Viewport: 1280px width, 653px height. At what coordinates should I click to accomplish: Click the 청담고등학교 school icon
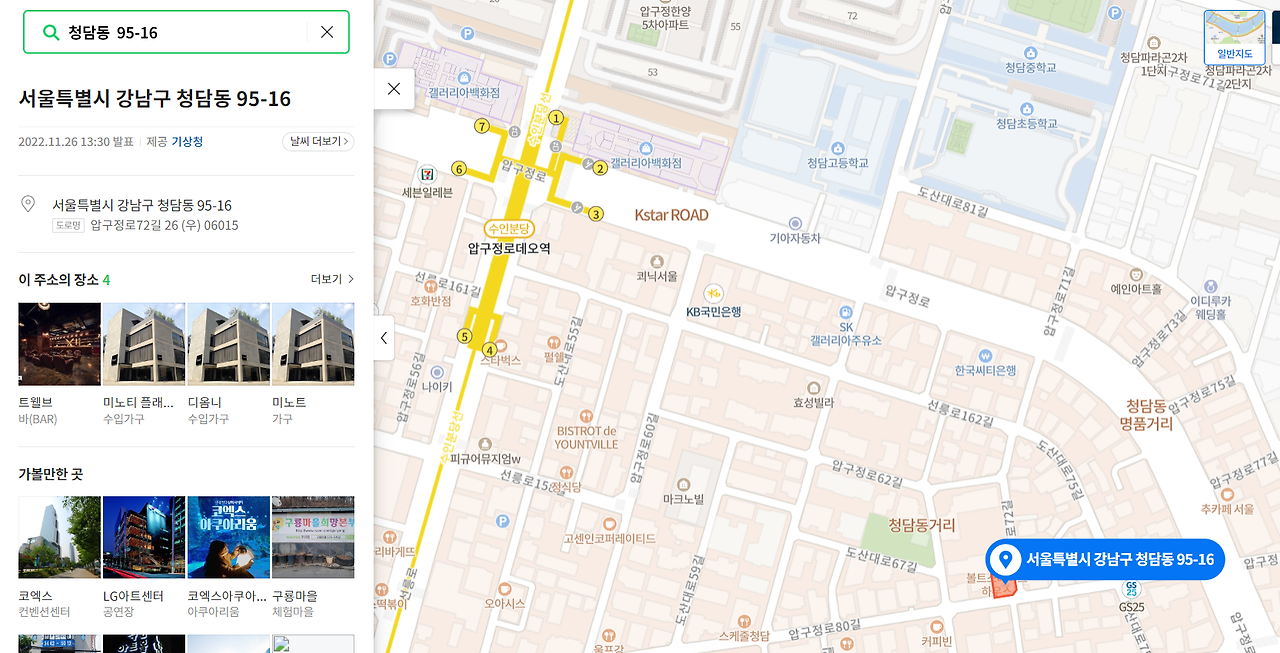838,147
